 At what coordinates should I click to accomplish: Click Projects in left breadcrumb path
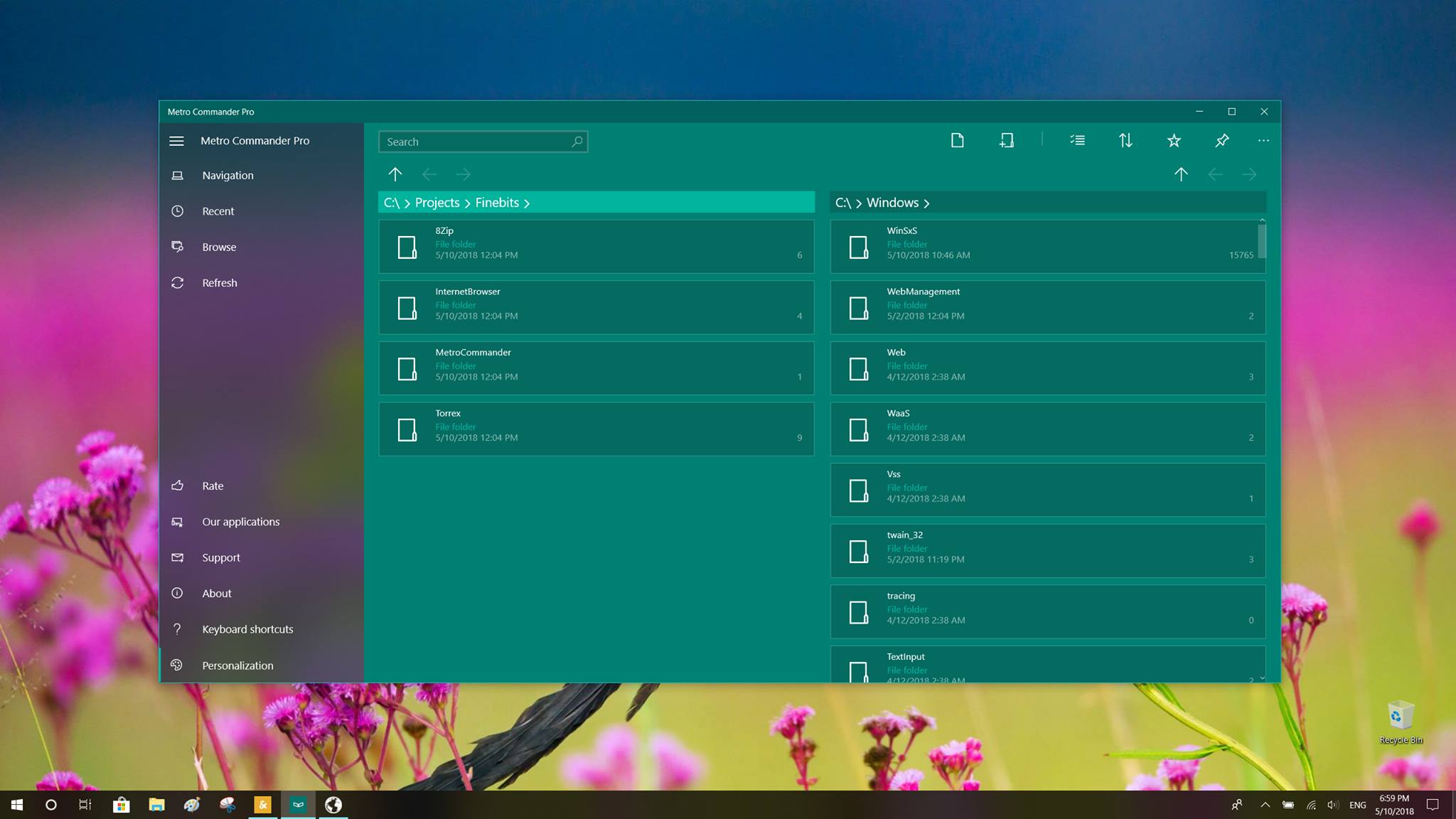click(437, 203)
